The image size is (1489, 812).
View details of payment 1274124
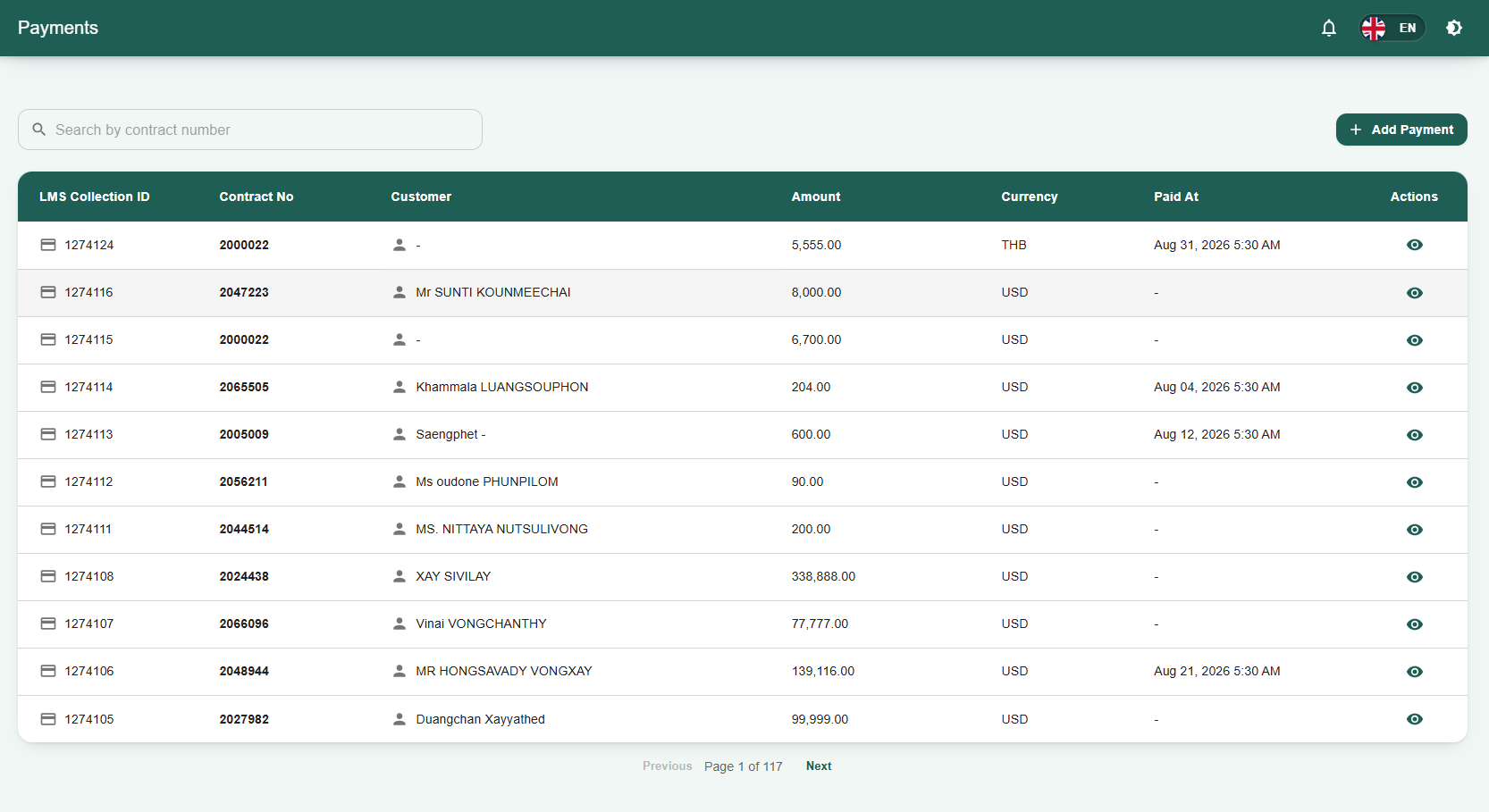point(1414,245)
